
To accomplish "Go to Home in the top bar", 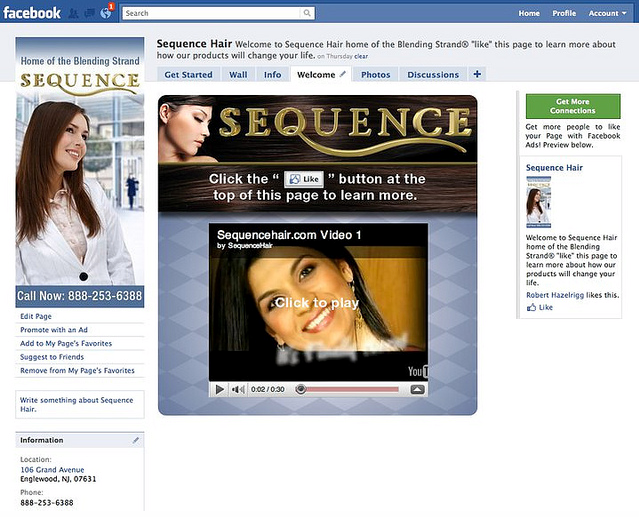I will 529,13.
